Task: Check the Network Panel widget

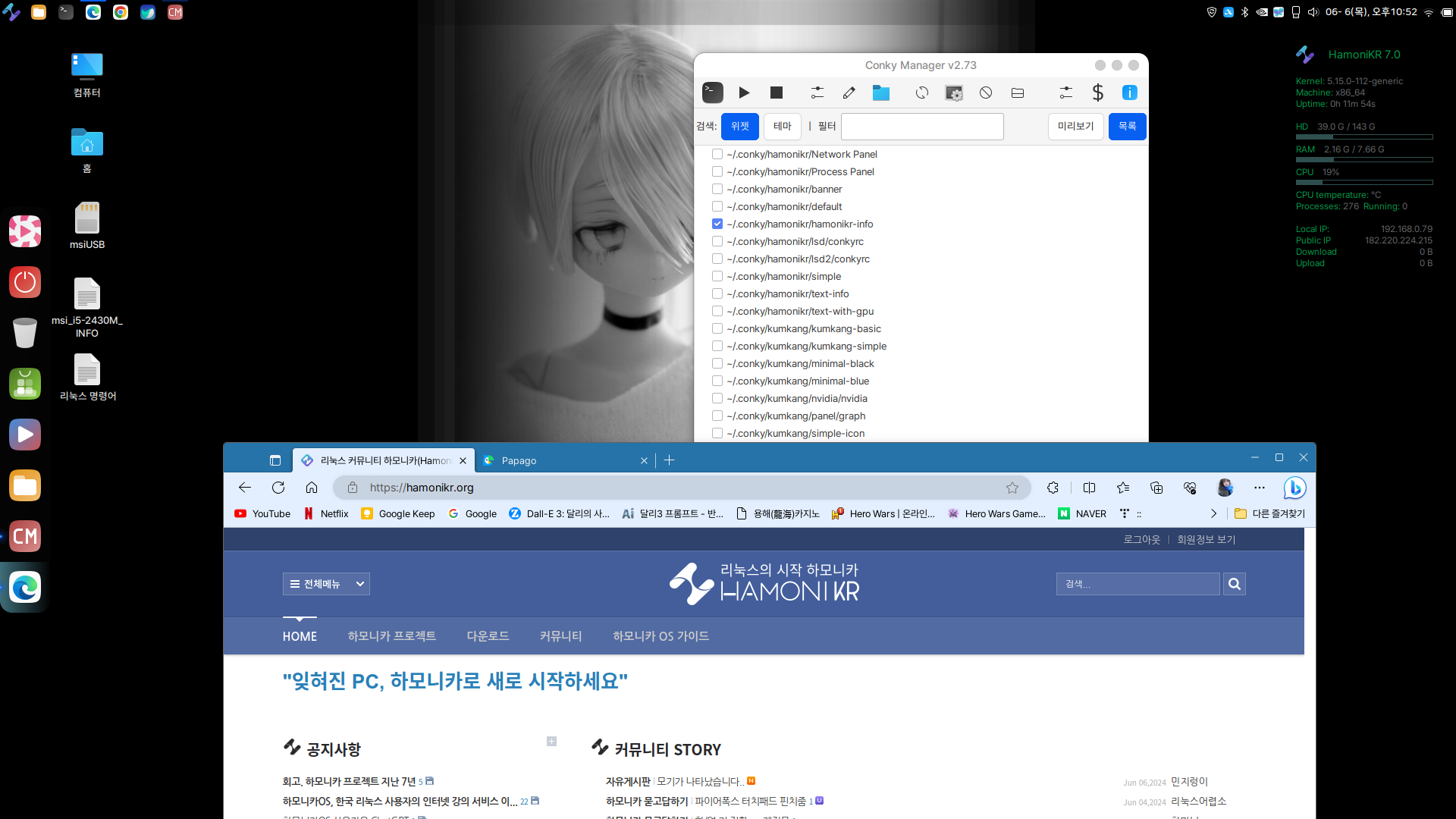Action: [717, 153]
